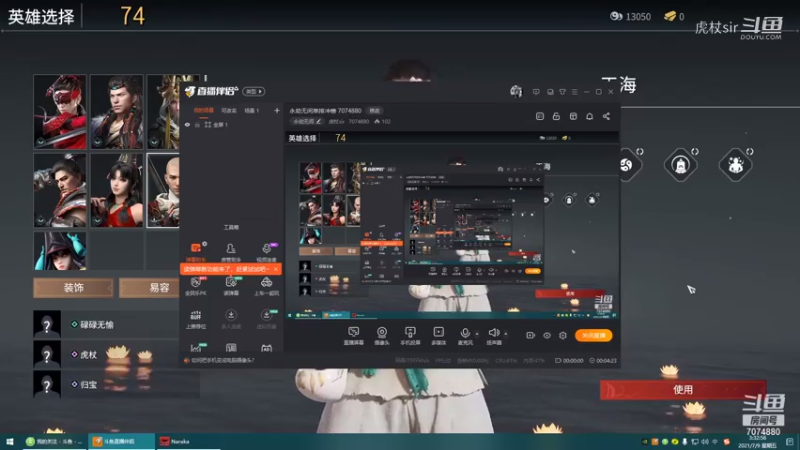This screenshot has width=800, height=450.
Task: Click the 13050 coin currency icon
Action: click(x=616, y=16)
